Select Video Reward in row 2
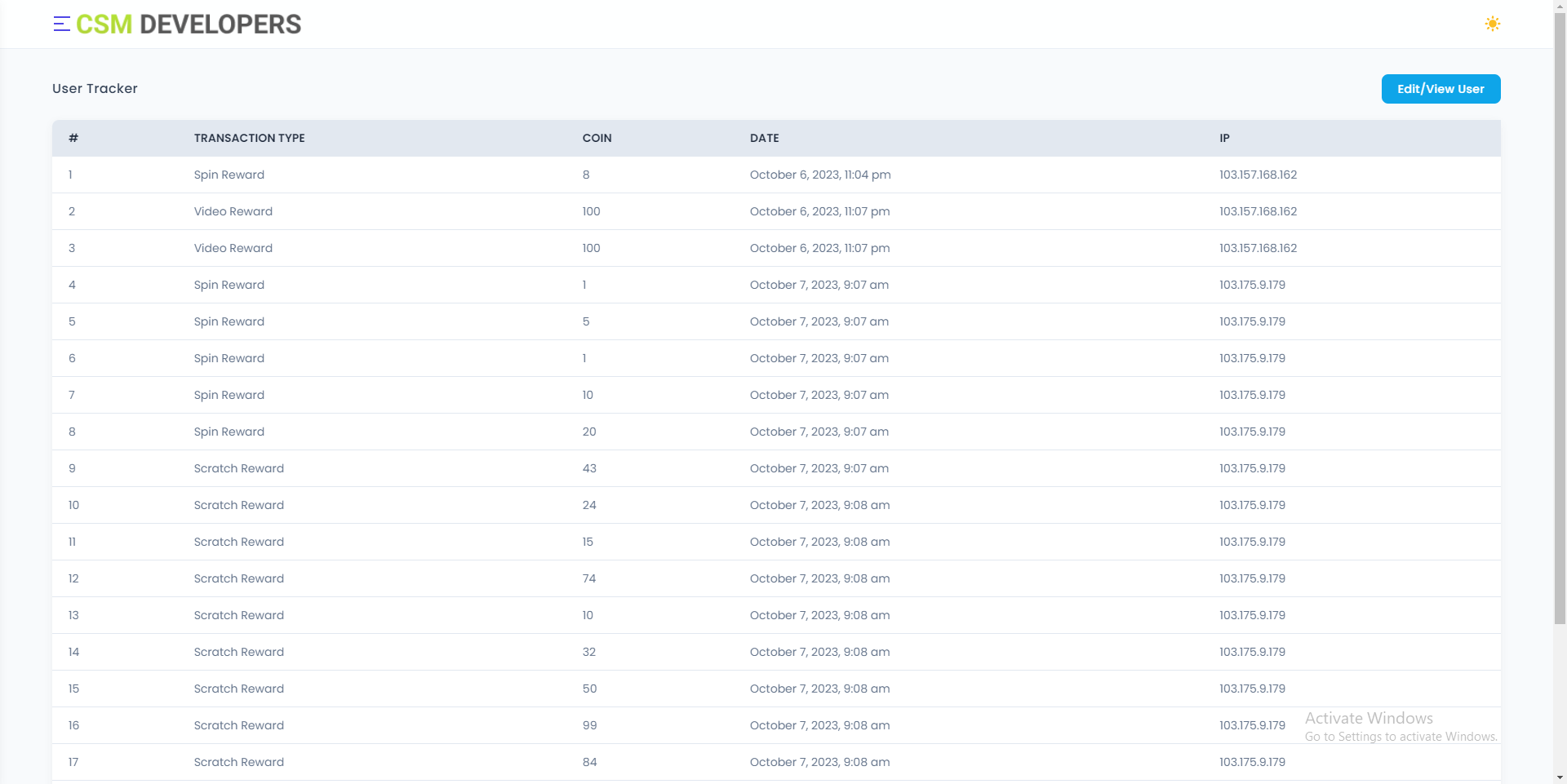The width and height of the screenshot is (1567, 784). tap(233, 211)
